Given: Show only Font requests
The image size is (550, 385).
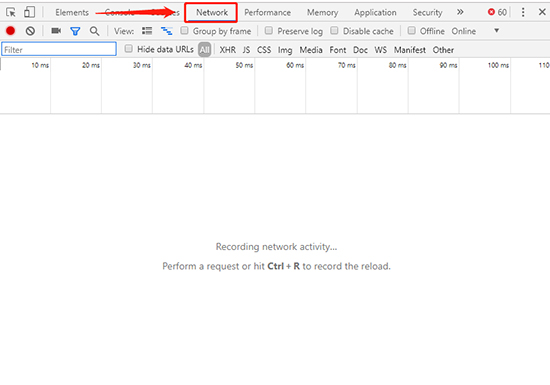Looking at the screenshot, I should coord(338,50).
